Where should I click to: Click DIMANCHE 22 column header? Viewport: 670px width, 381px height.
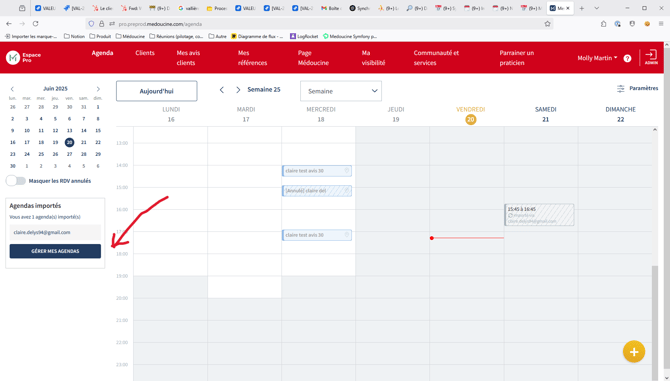(x=620, y=114)
